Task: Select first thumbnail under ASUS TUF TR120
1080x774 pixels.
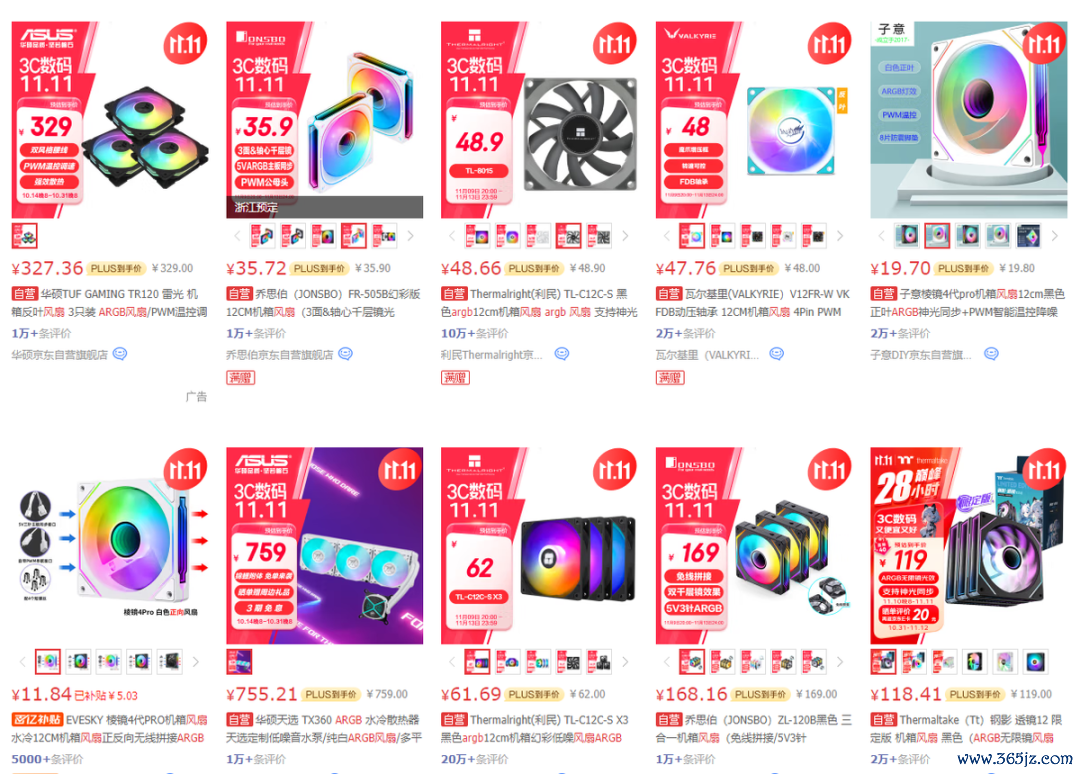Action: point(25,236)
